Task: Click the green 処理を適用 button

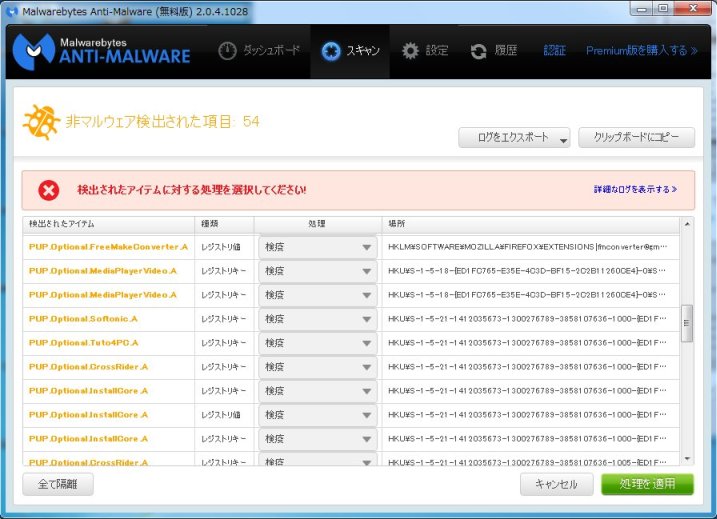Action: (647, 484)
